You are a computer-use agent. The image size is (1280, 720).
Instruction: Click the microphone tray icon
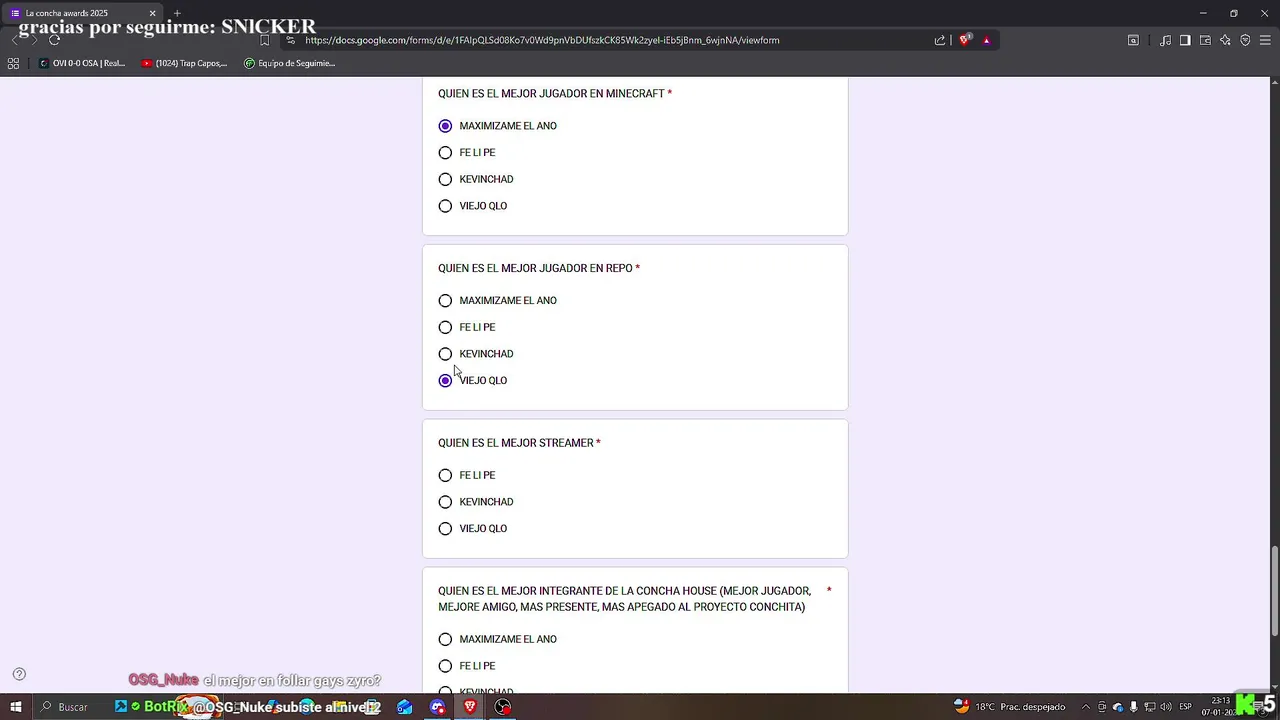1134,707
